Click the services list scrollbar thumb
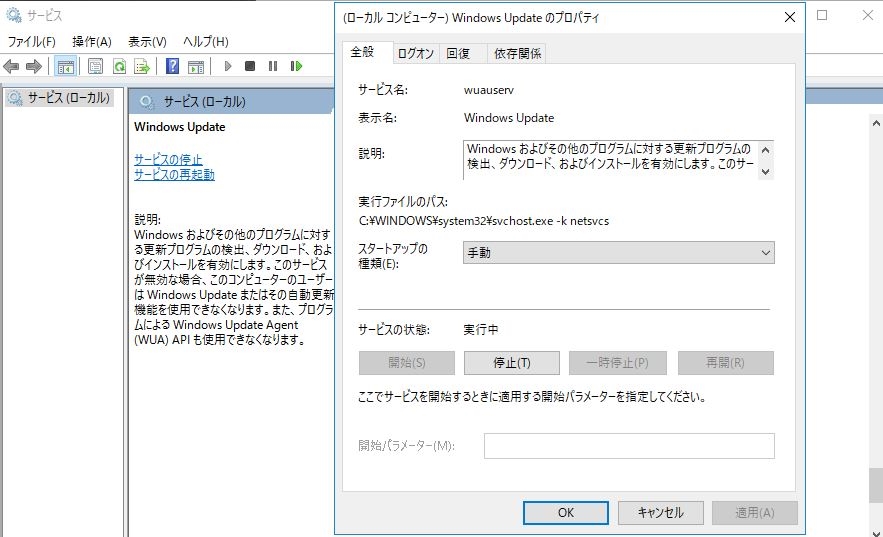Screen dimensions: 883x537 pos(876,485)
